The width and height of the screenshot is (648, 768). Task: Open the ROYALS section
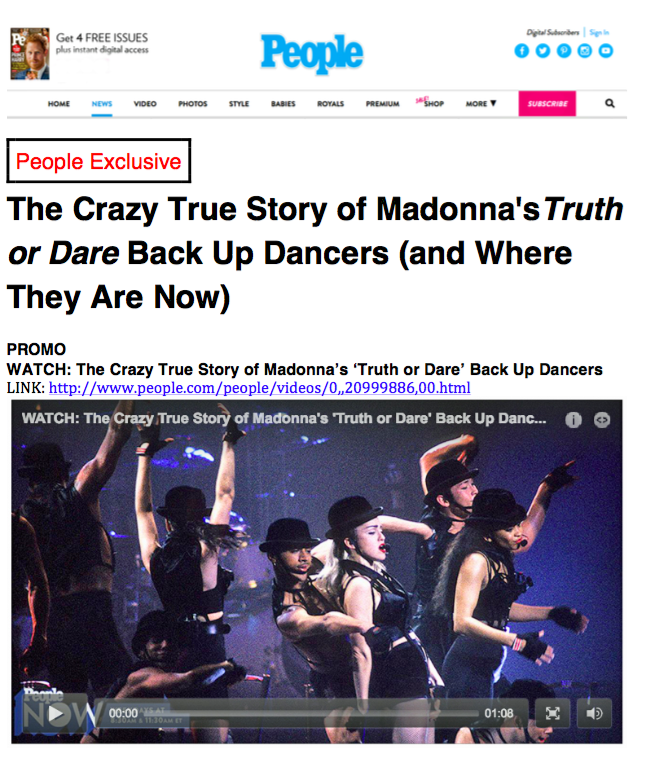331,104
